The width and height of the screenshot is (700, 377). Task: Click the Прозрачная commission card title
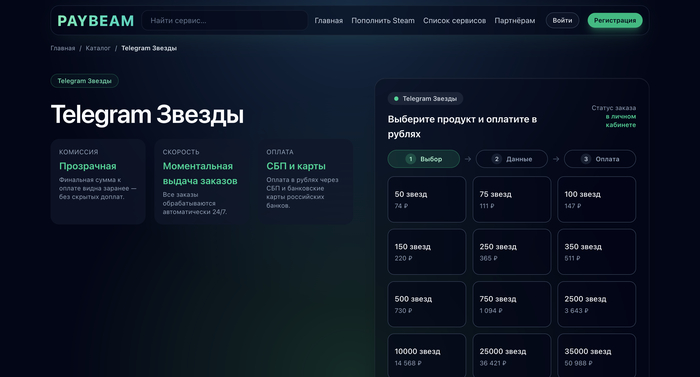pos(88,166)
